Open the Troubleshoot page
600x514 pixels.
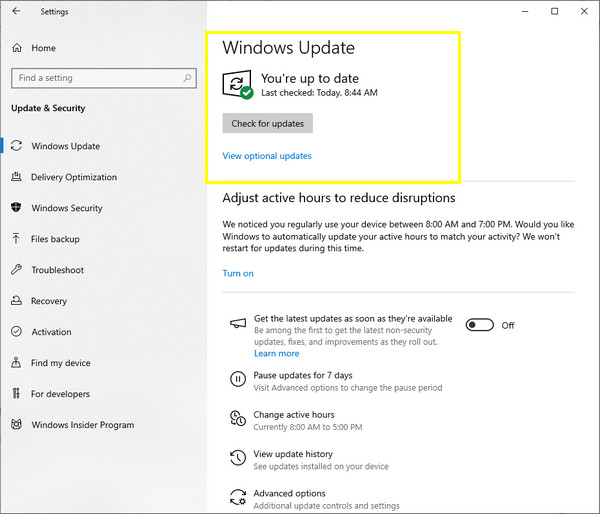click(57, 270)
